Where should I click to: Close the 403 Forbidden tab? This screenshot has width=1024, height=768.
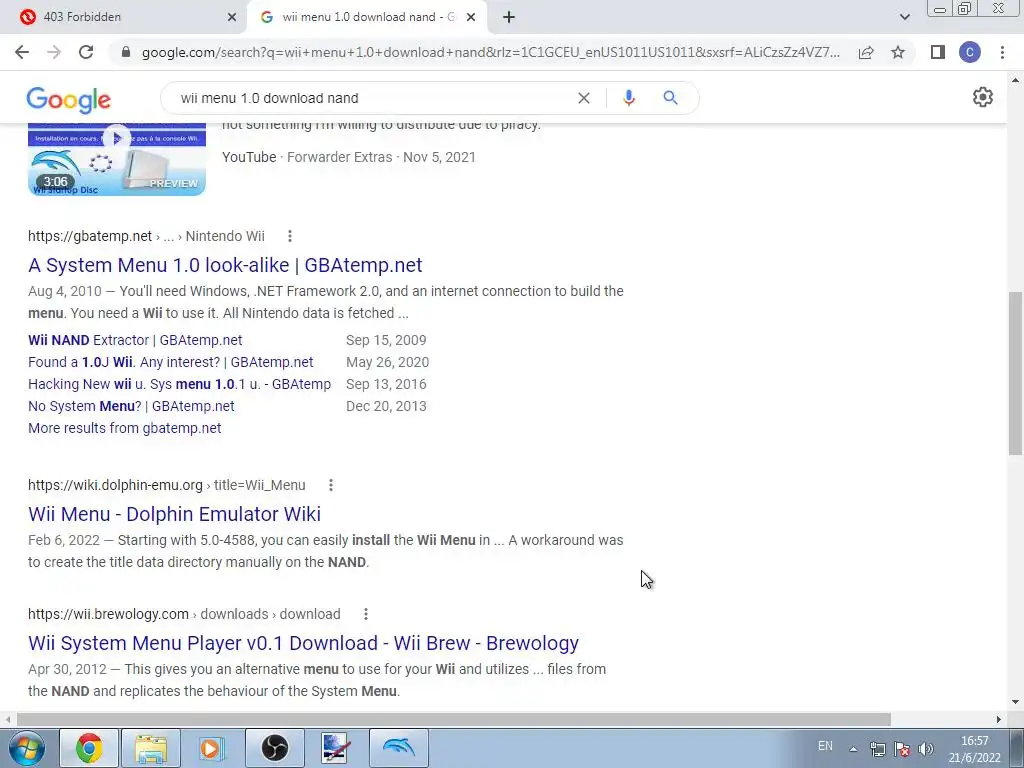pyautogui.click(x=232, y=17)
